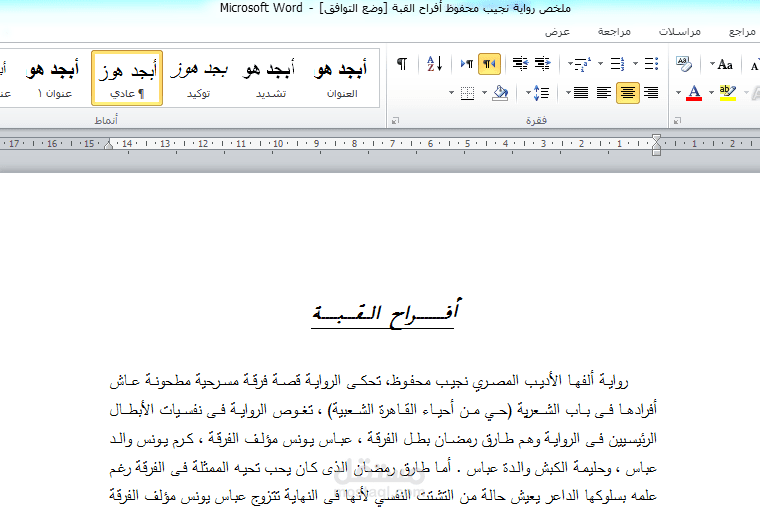Click the clear formatting eraser icon
Viewport: 760px width, 510px height.
684,64
